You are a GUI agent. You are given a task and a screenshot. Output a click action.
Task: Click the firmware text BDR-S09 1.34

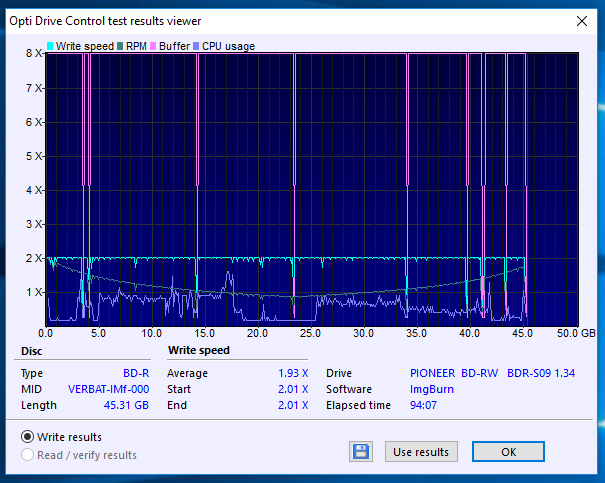pos(541,373)
